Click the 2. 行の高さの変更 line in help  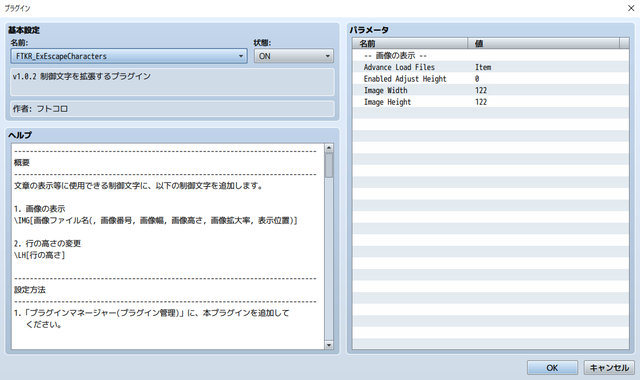point(47,244)
